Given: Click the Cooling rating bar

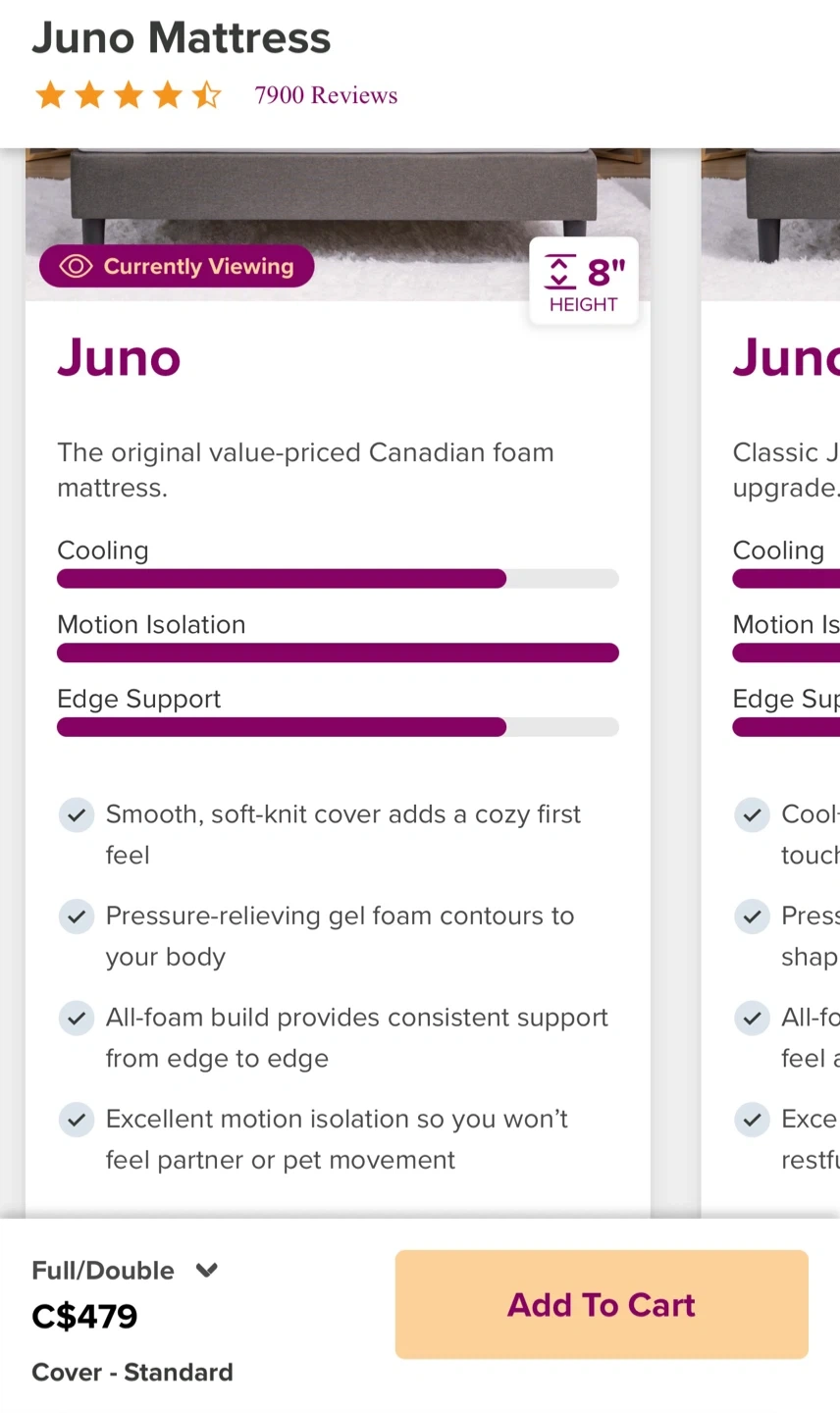Looking at the screenshot, I should (x=338, y=579).
